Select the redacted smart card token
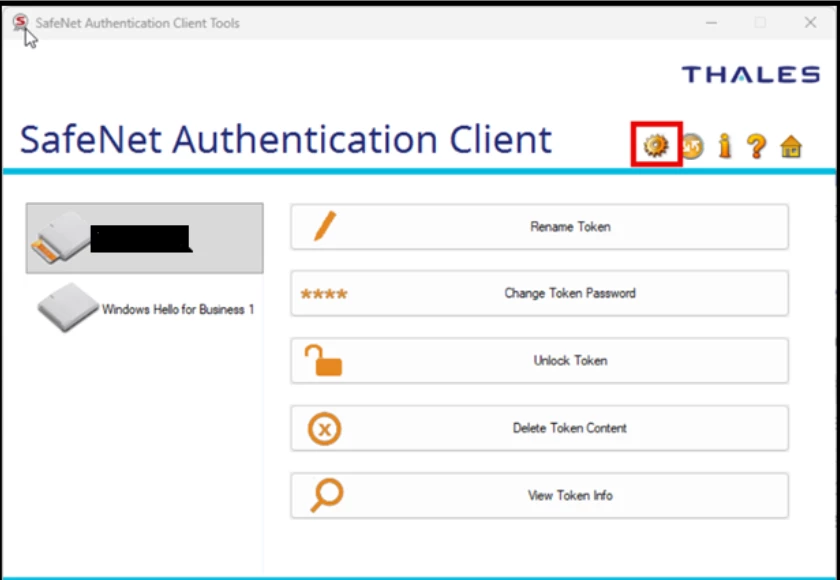 (x=145, y=238)
